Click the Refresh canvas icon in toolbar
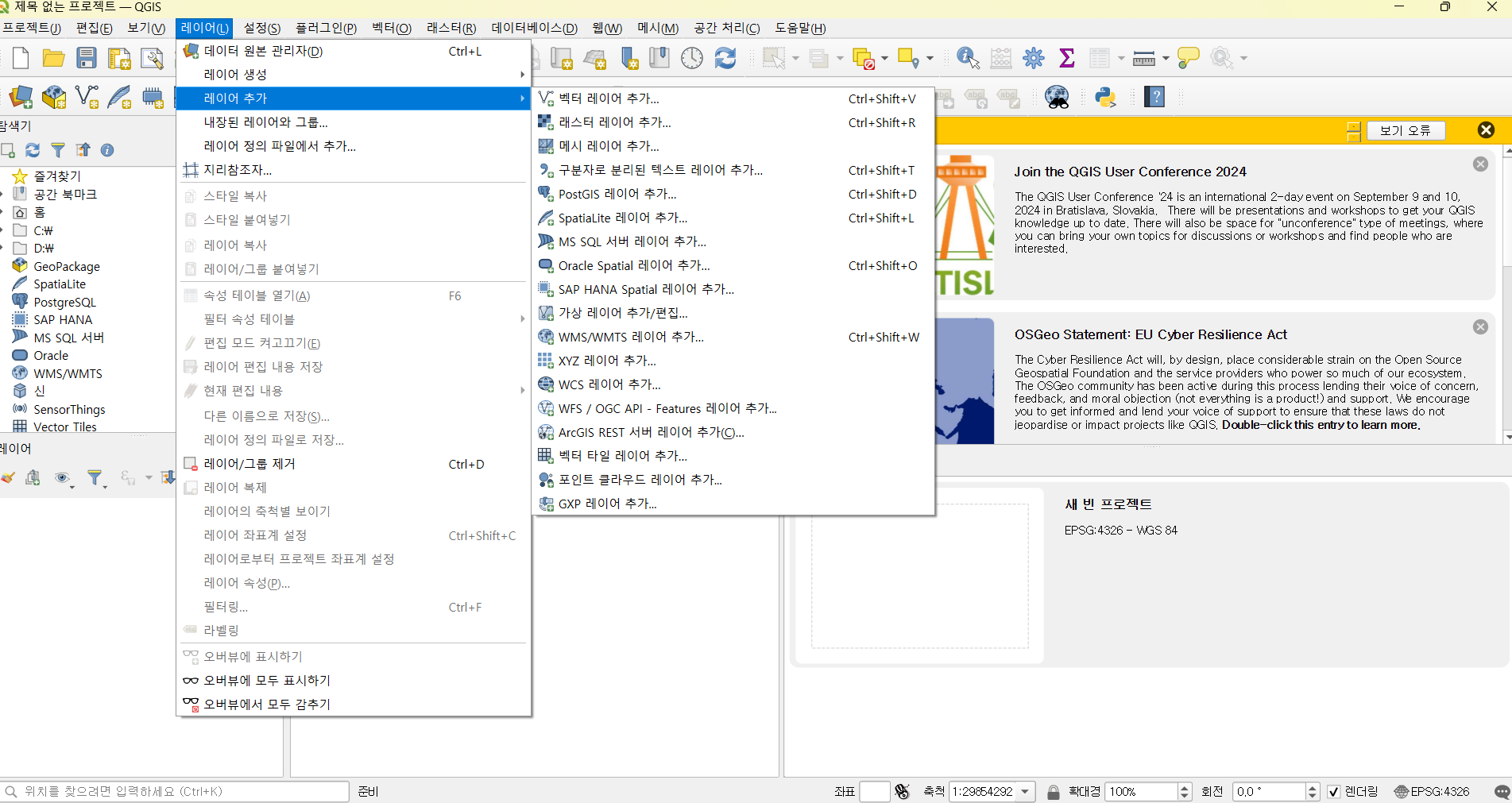Image resolution: width=1512 pixels, height=803 pixels. click(x=725, y=58)
